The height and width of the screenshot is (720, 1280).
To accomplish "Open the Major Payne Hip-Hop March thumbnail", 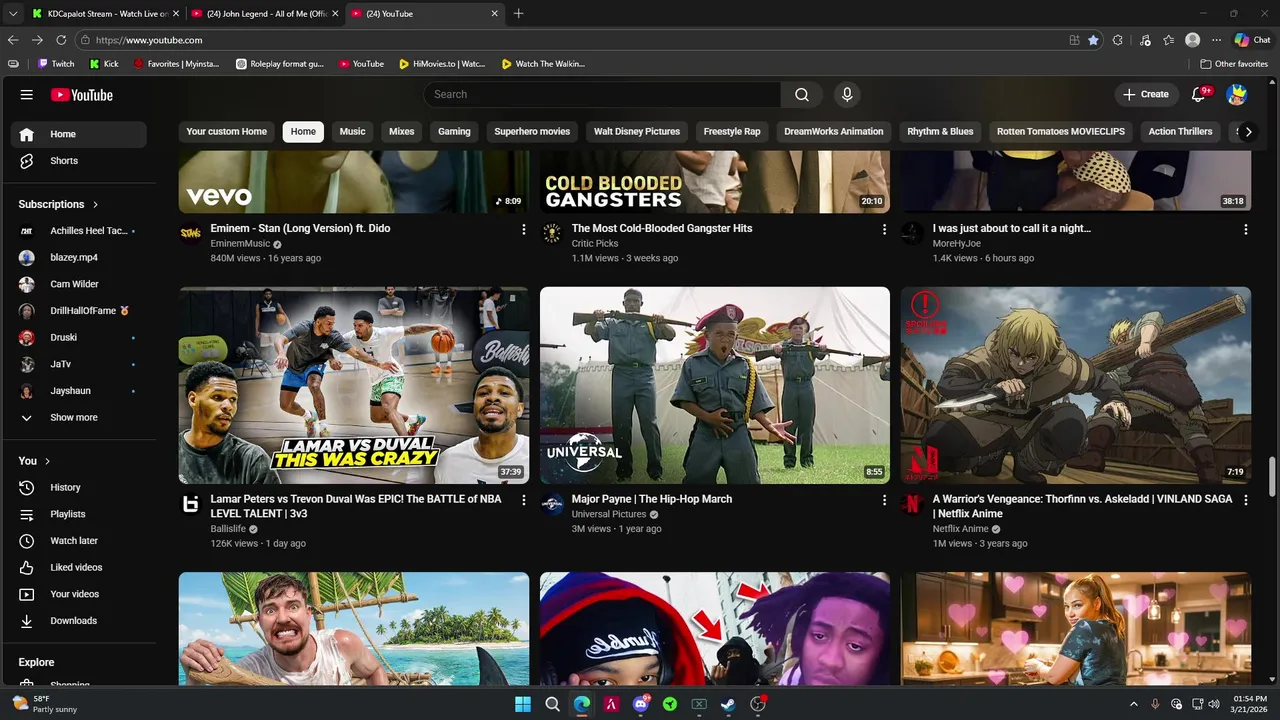I will pos(715,386).
